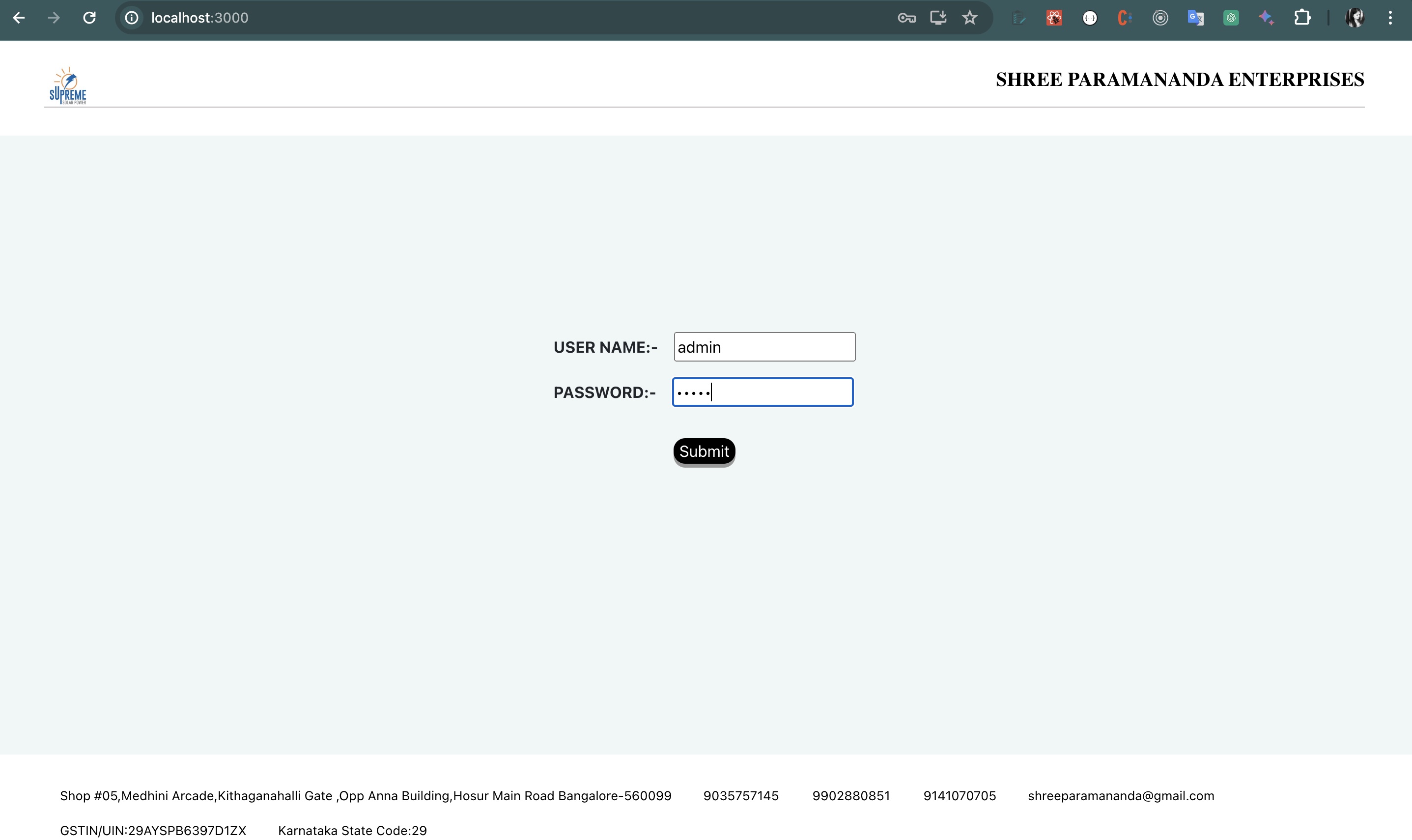Open the Google Translate extension
1412x840 pixels.
(x=1195, y=18)
